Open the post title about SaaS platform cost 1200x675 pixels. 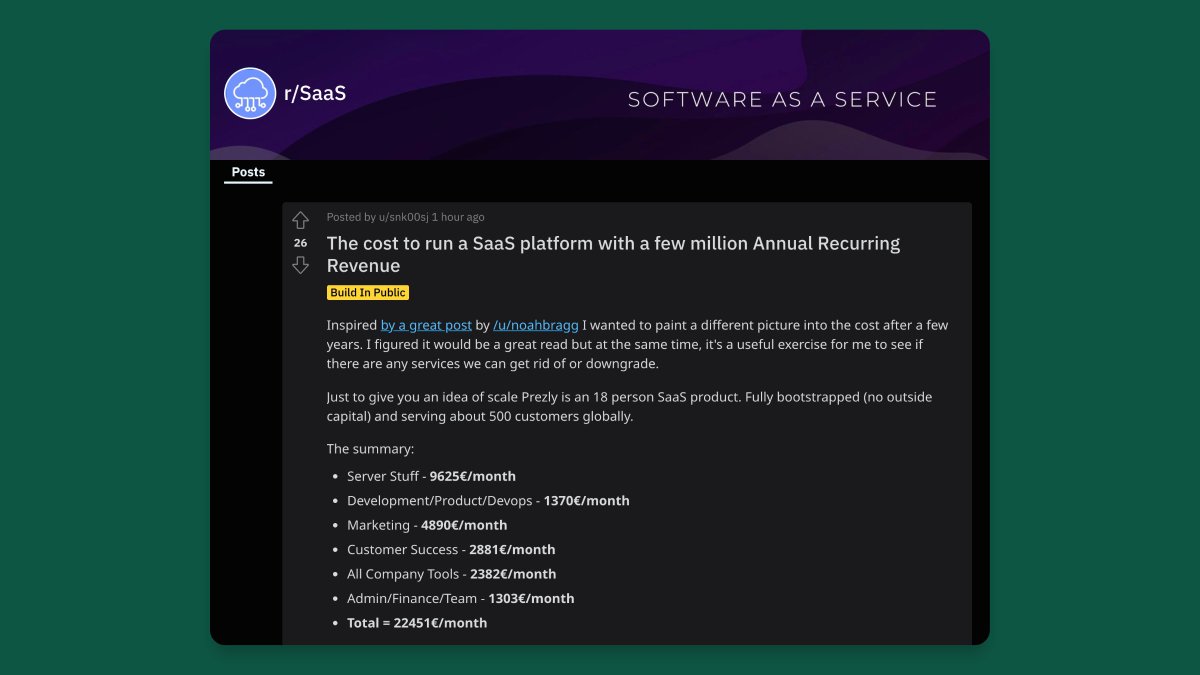[x=613, y=254]
